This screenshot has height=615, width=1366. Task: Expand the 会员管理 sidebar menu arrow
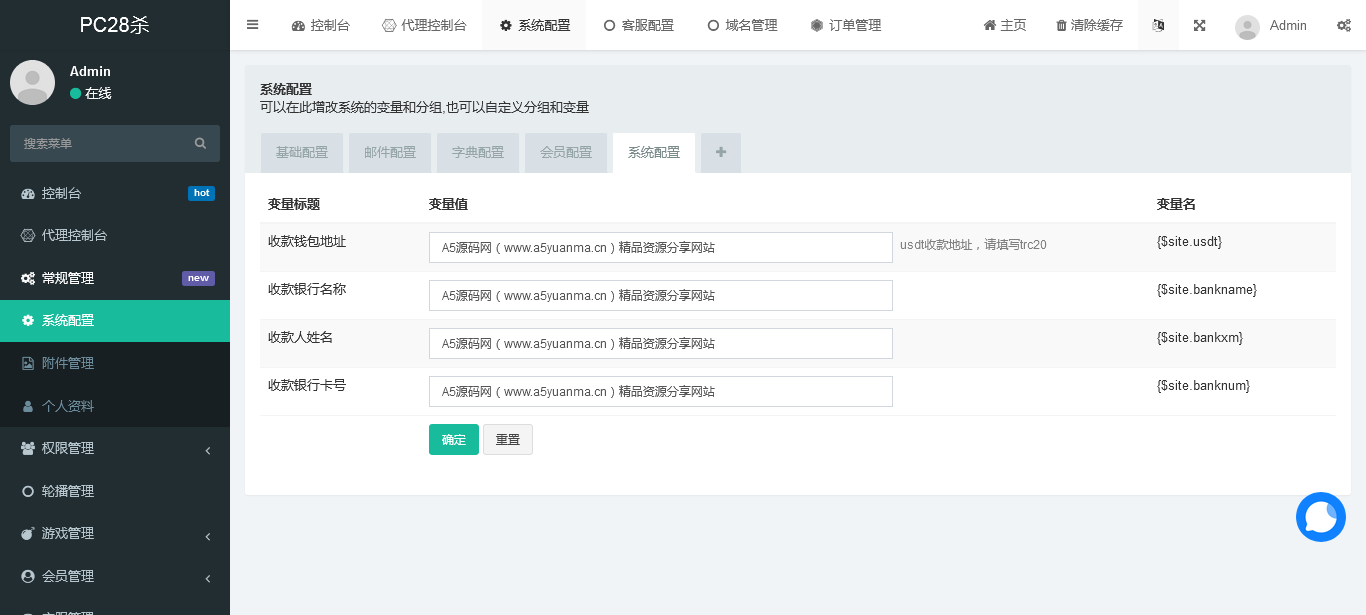pos(208,578)
